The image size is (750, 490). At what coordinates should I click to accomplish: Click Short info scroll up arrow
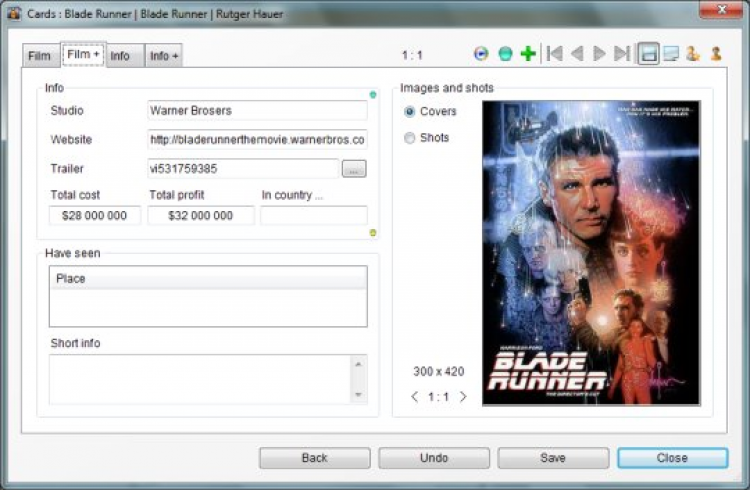pyautogui.click(x=358, y=365)
